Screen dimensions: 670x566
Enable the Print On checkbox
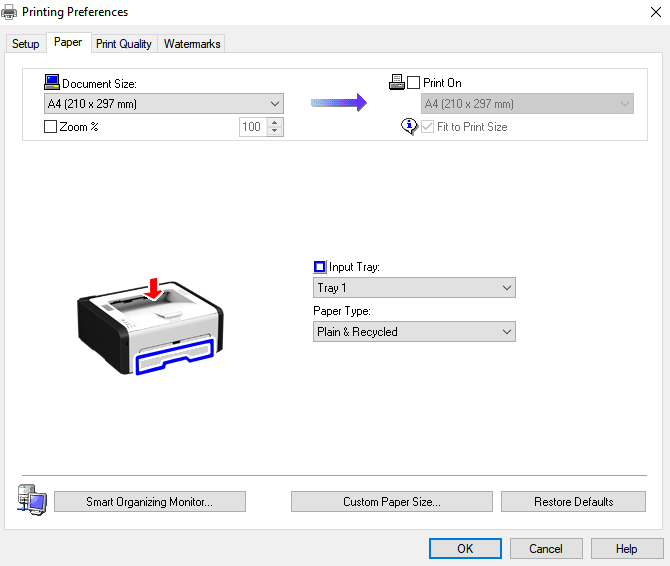coord(414,83)
